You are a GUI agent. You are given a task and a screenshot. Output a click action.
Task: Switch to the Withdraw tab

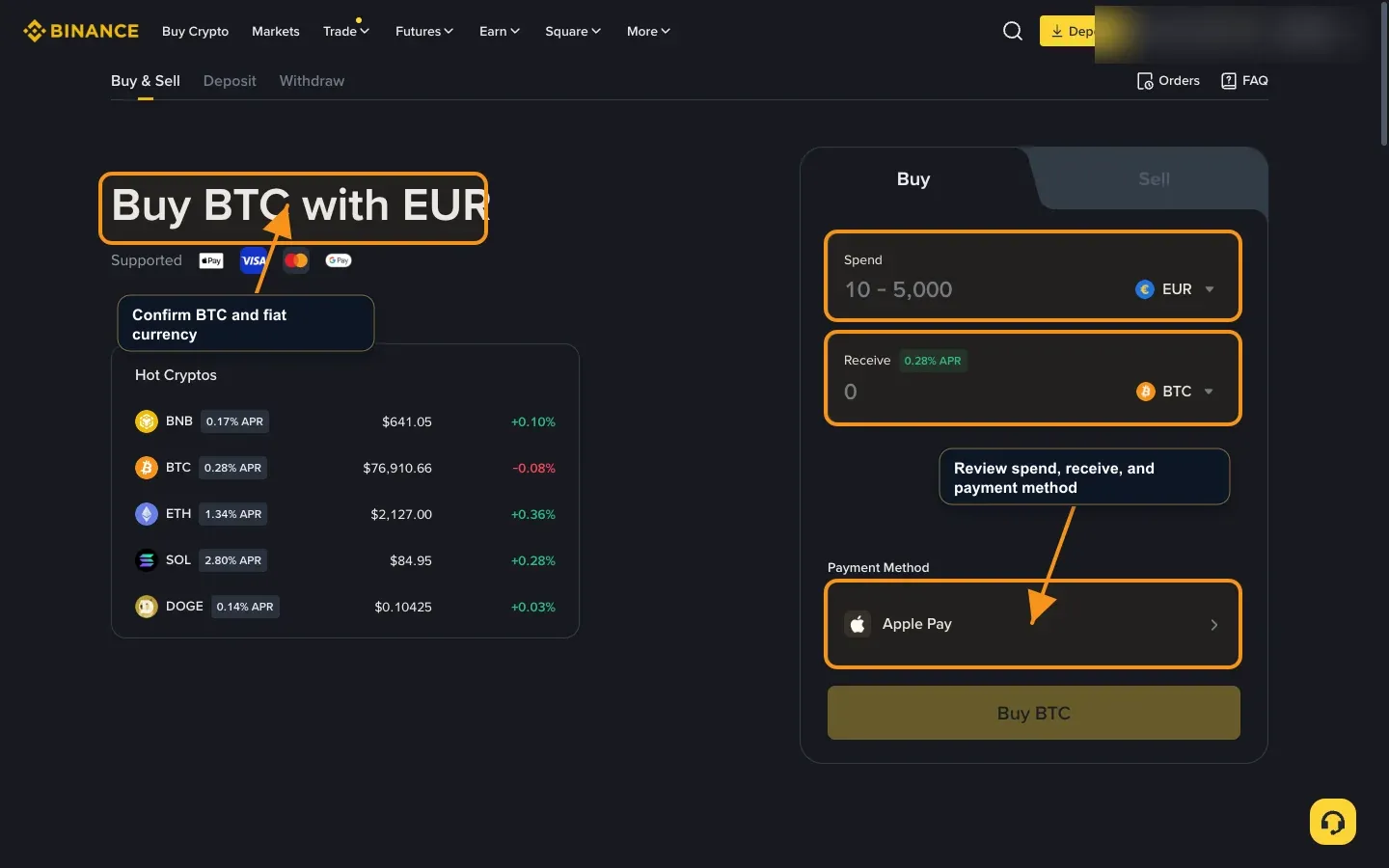tap(312, 81)
